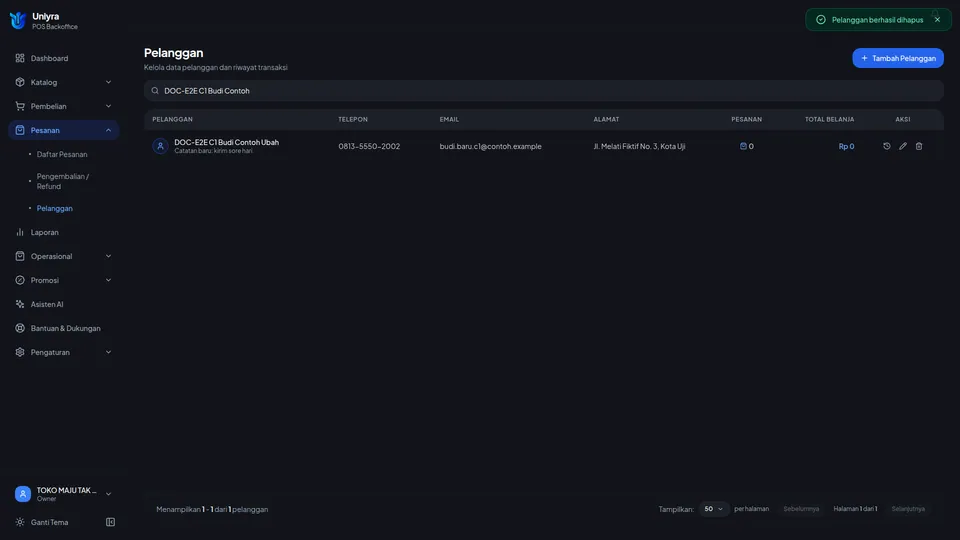Image resolution: width=960 pixels, height=540 pixels.
Task: Edit customer DOC-E2E C1 Budi Contoh Ubah
Action: pyautogui.click(x=902, y=146)
